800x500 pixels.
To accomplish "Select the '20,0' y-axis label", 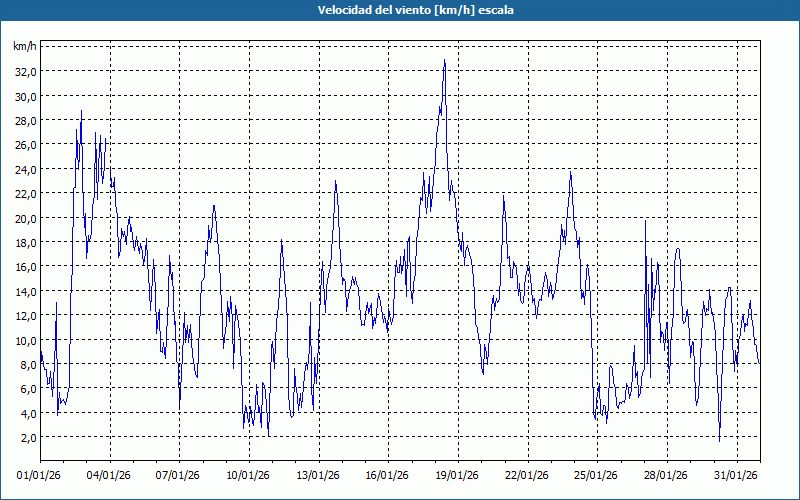I will [26, 218].
